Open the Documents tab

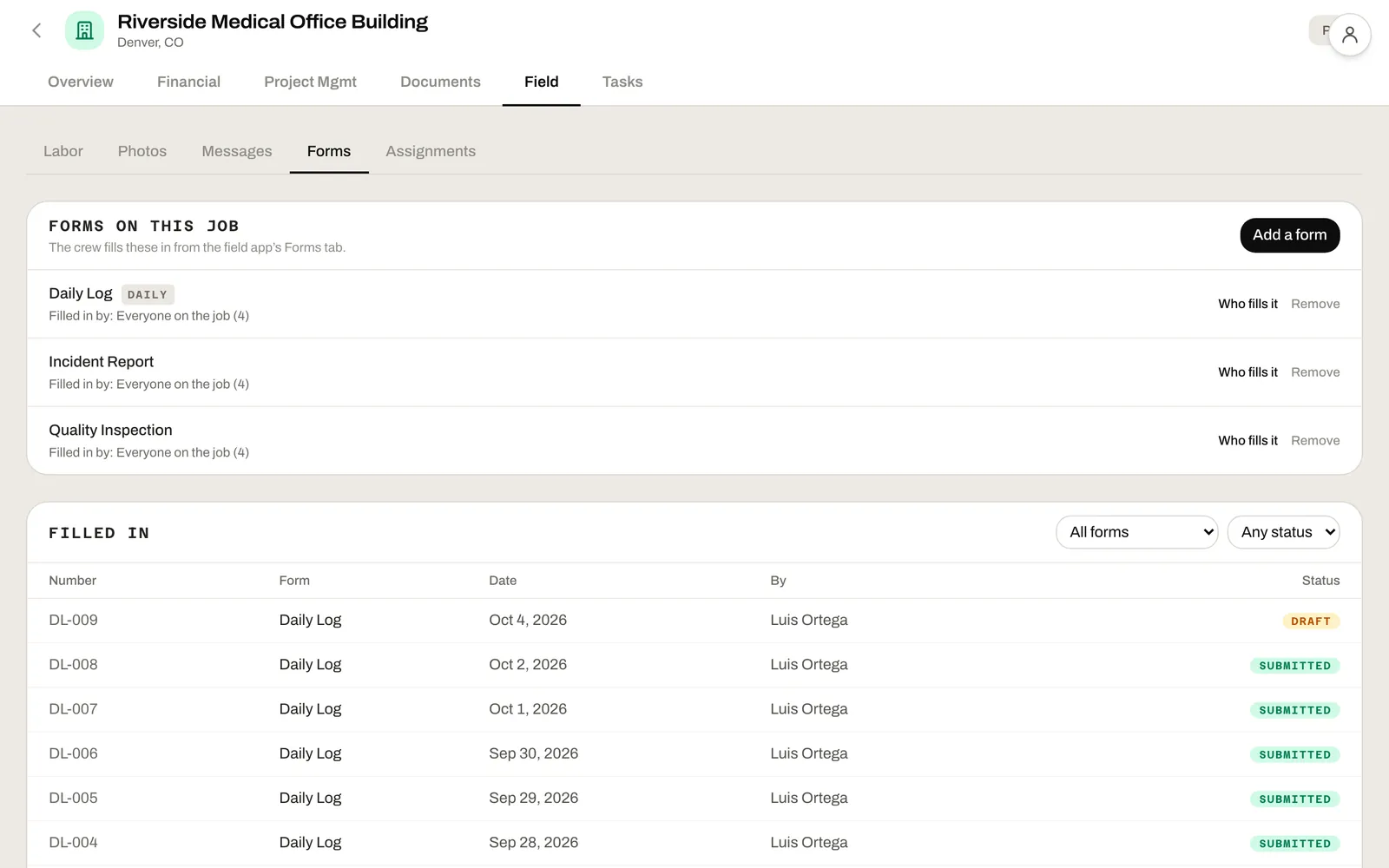pyautogui.click(x=440, y=82)
